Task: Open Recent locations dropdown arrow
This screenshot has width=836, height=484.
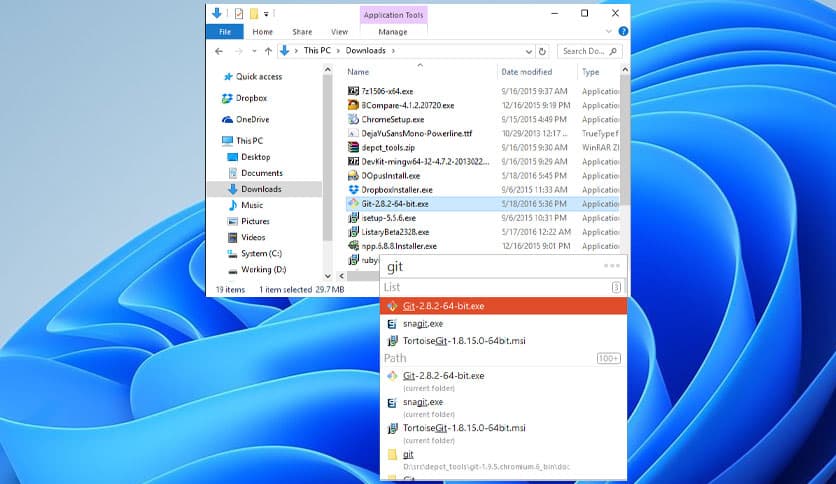Action: (254, 52)
